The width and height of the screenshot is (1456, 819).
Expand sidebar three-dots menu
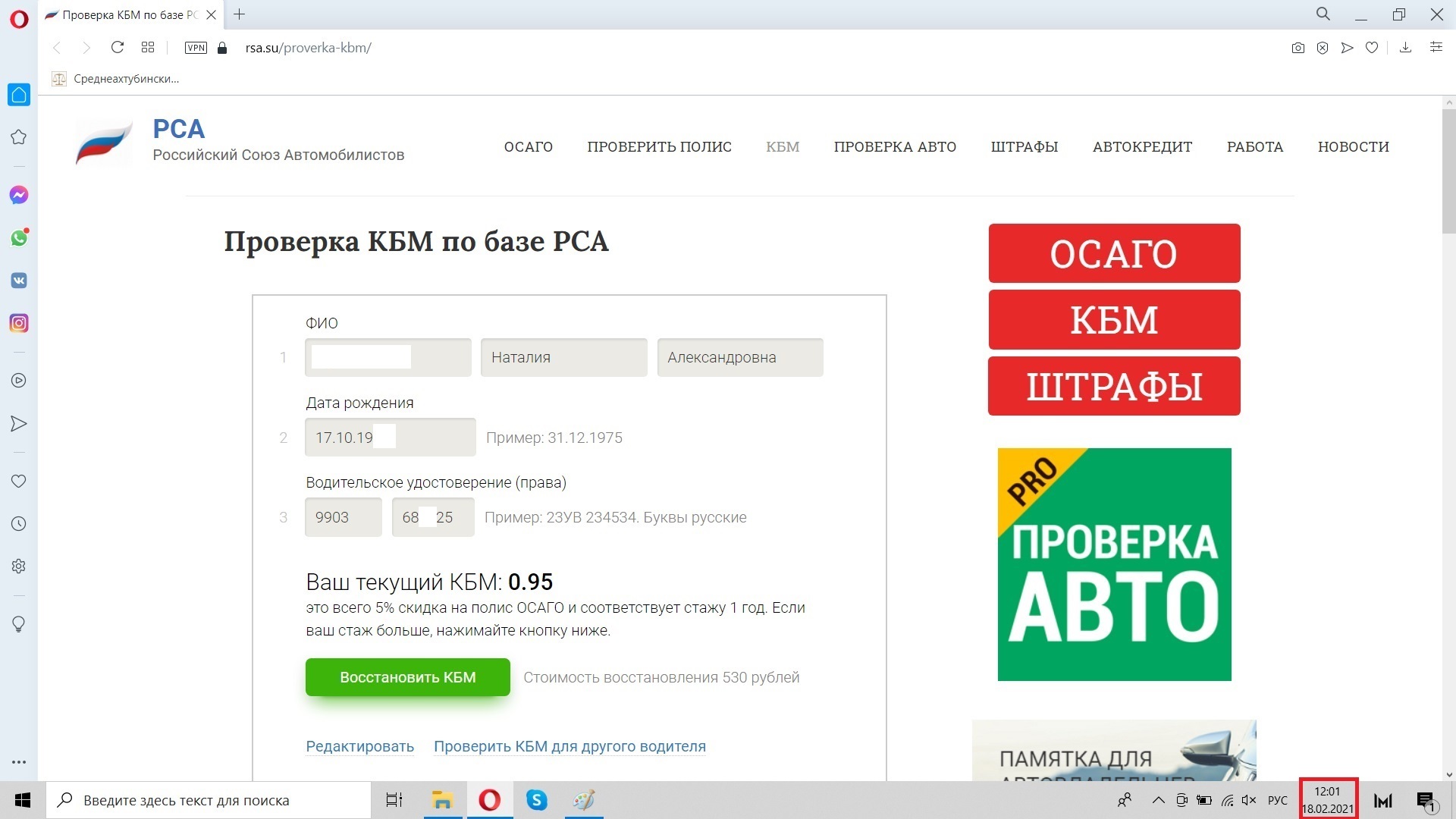[19, 762]
